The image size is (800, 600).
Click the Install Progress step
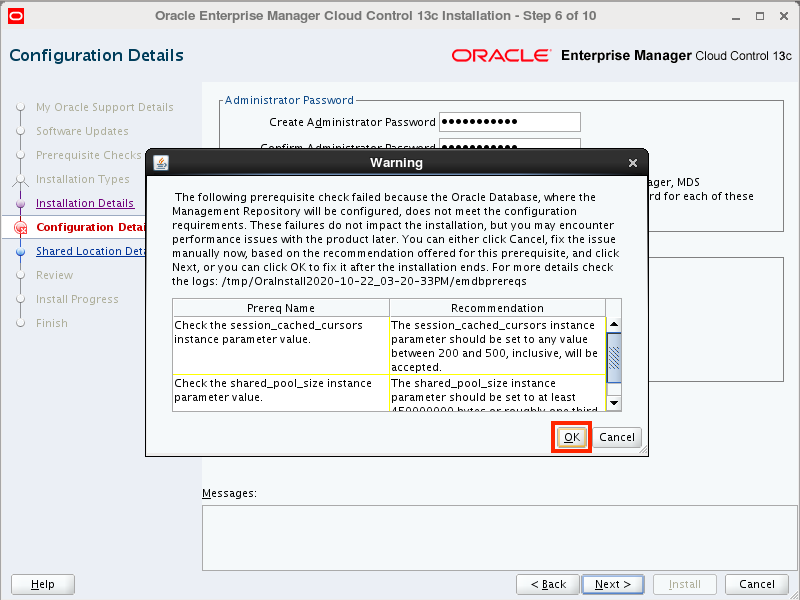click(77, 299)
